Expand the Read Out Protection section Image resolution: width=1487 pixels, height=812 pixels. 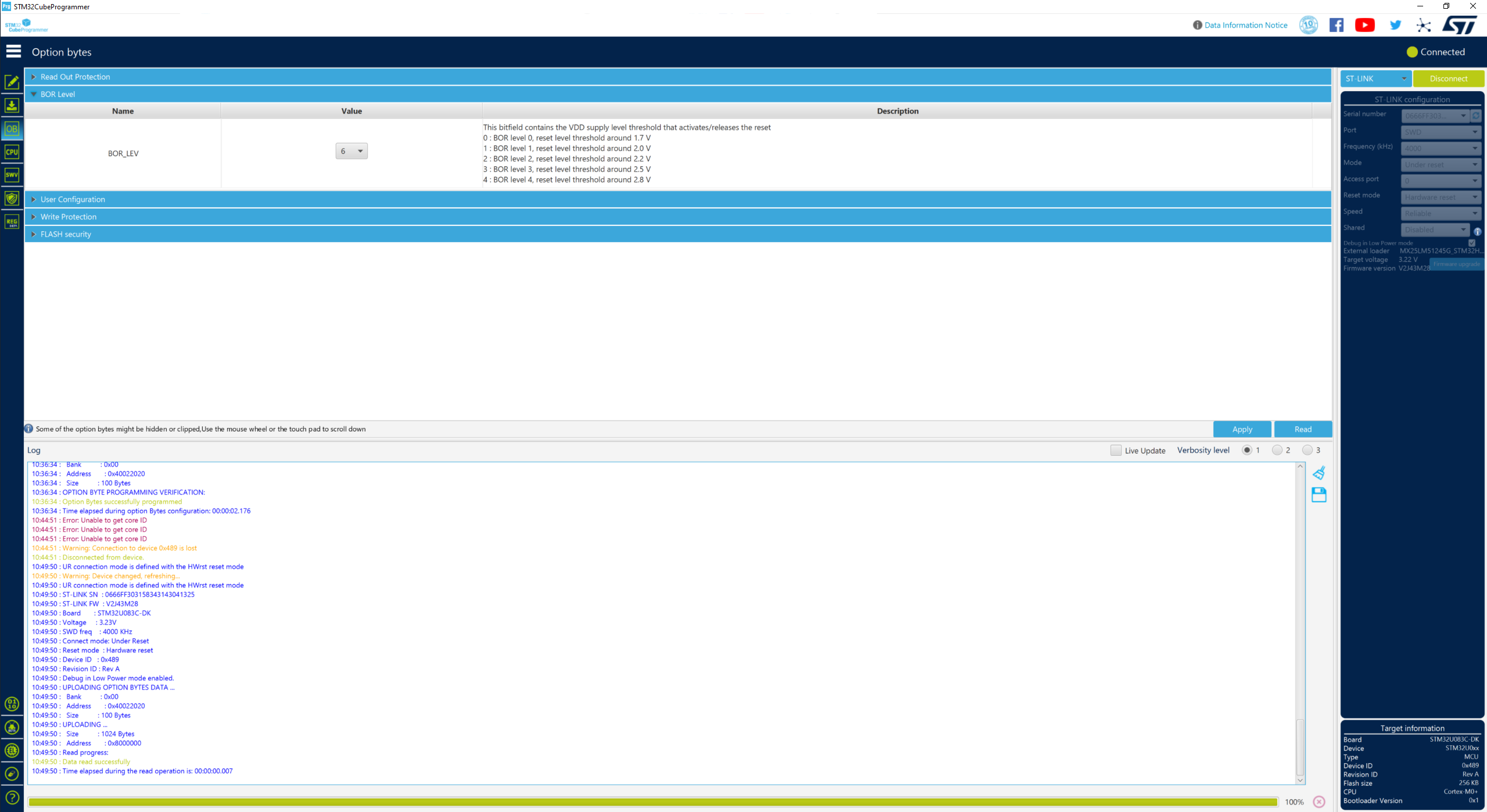click(x=75, y=77)
